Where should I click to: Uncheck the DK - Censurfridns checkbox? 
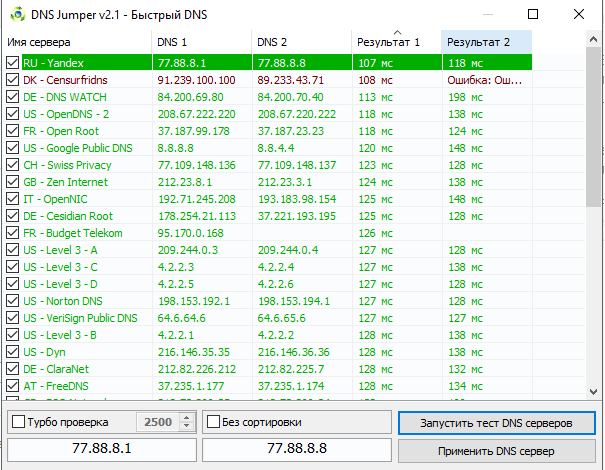pos(12,79)
